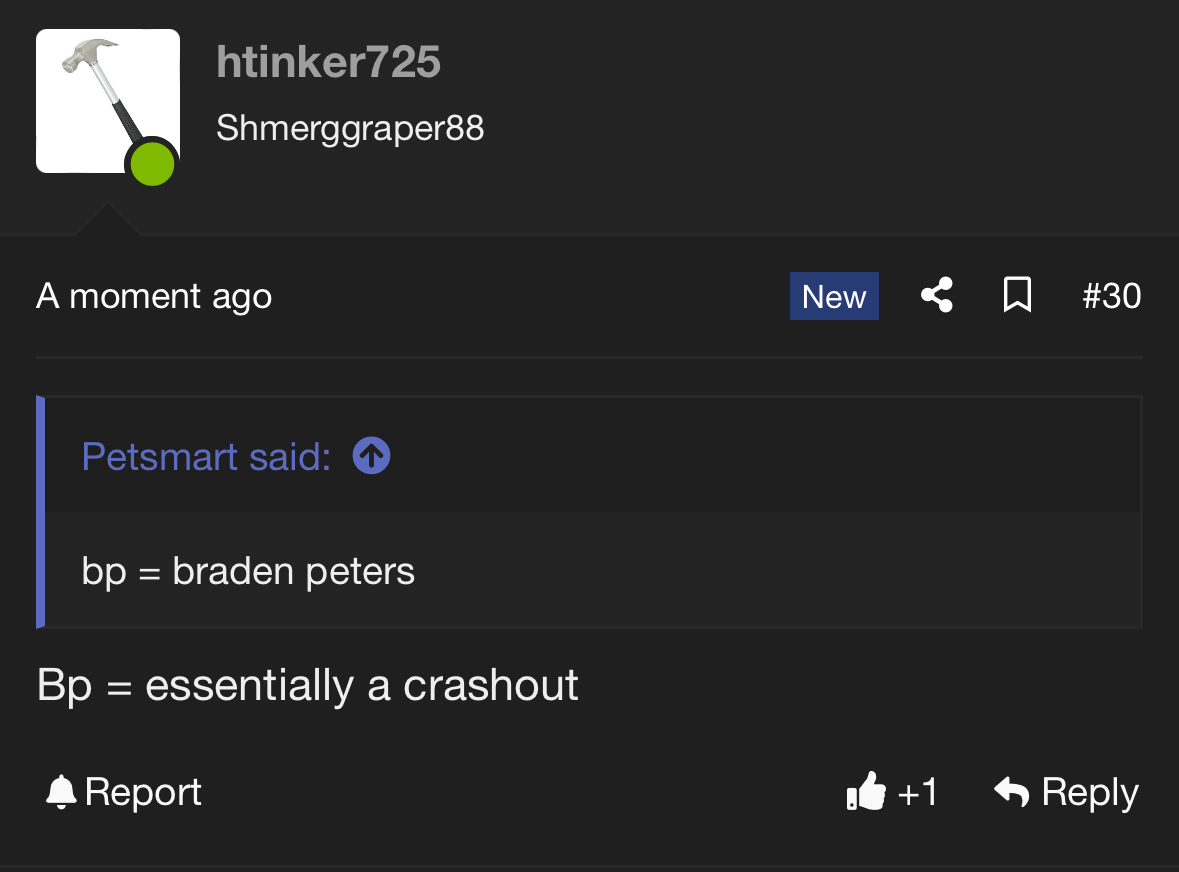The width and height of the screenshot is (1179, 872).
Task: Click the "A moment ago" timestamp
Action: point(154,296)
